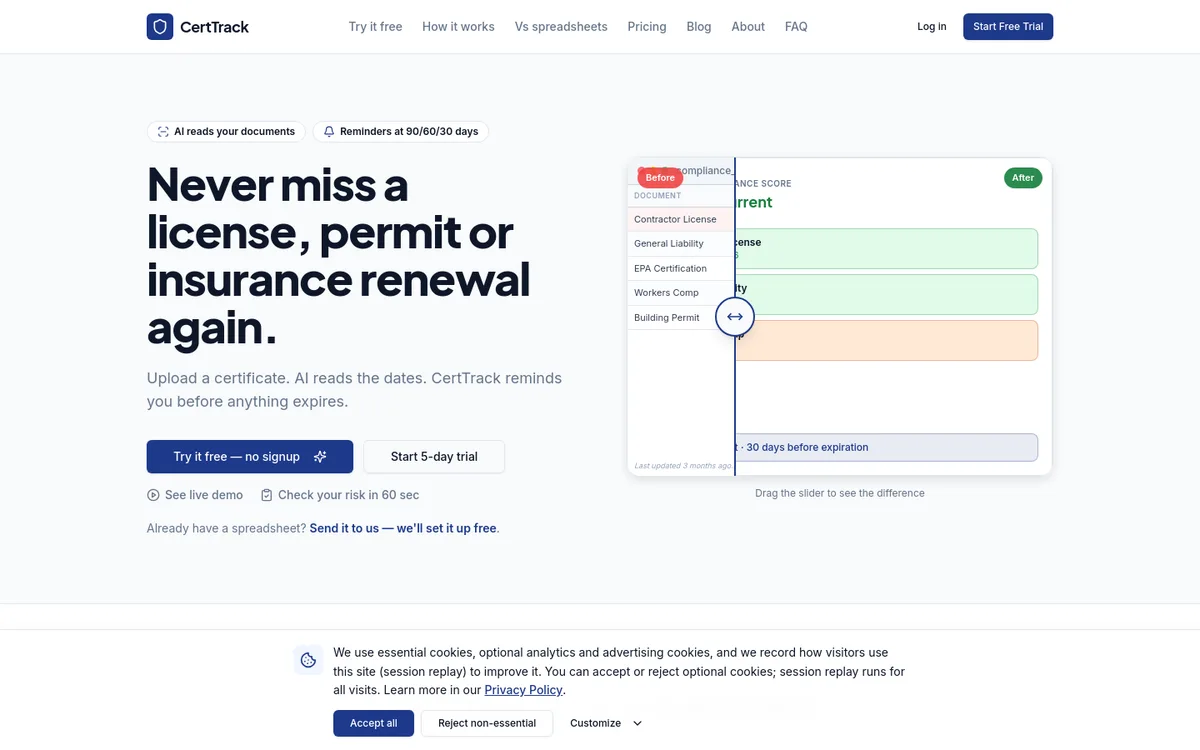
Task: Open Check your risk in 60 sec
Action: coord(340,495)
